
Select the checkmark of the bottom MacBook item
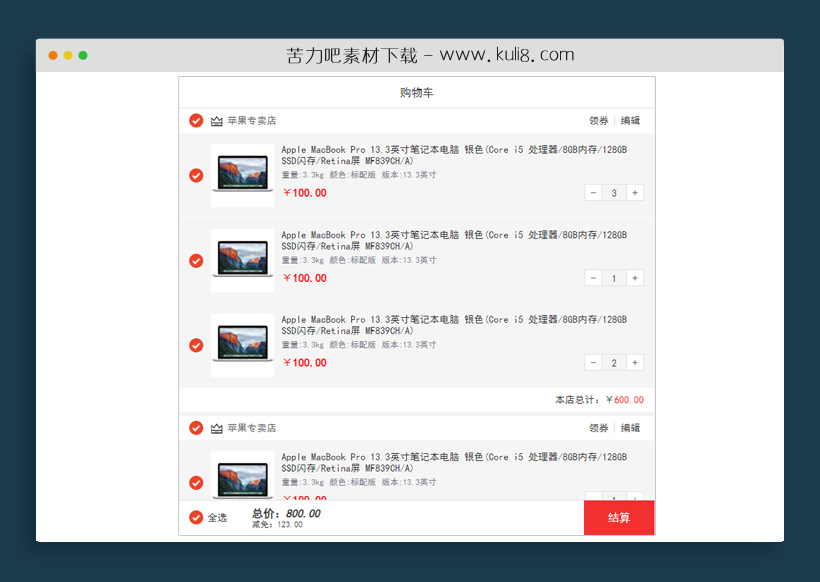(x=196, y=482)
